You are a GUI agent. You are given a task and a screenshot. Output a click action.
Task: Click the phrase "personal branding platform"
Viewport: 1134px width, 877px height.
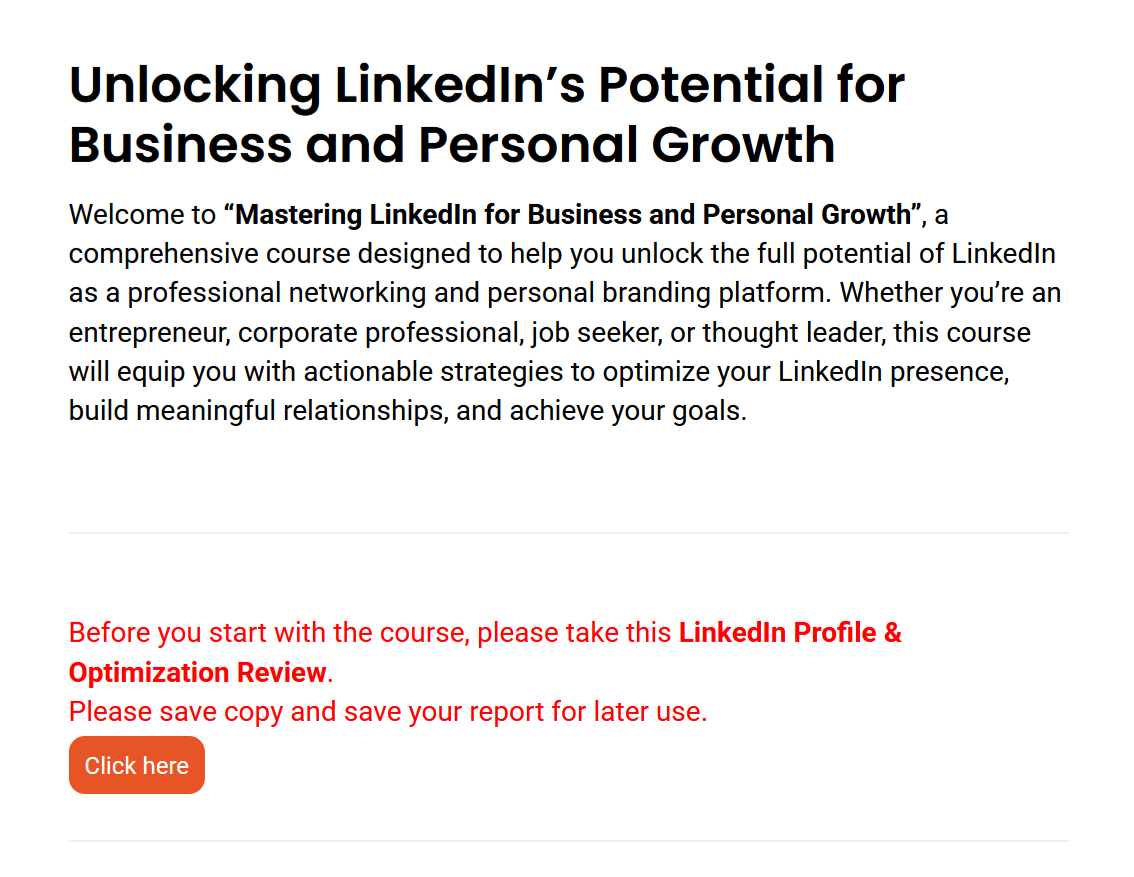pyautogui.click(x=656, y=294)
